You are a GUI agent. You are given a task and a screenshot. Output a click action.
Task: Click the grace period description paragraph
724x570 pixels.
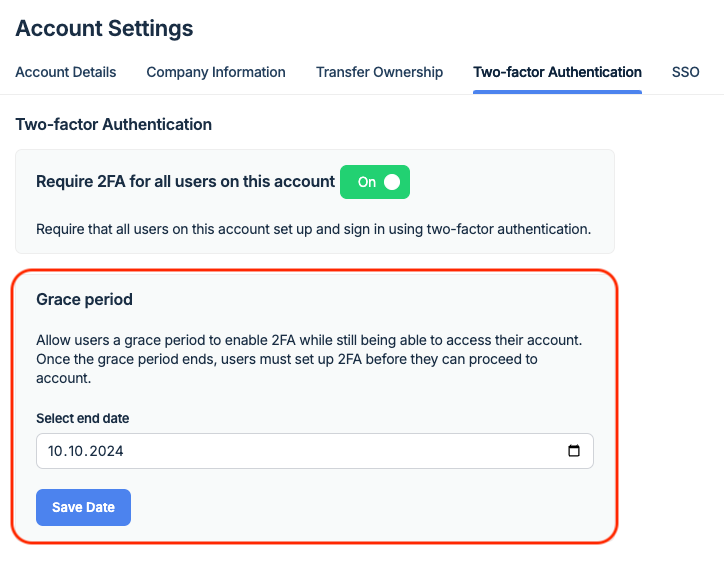click(x=308, y=359)
